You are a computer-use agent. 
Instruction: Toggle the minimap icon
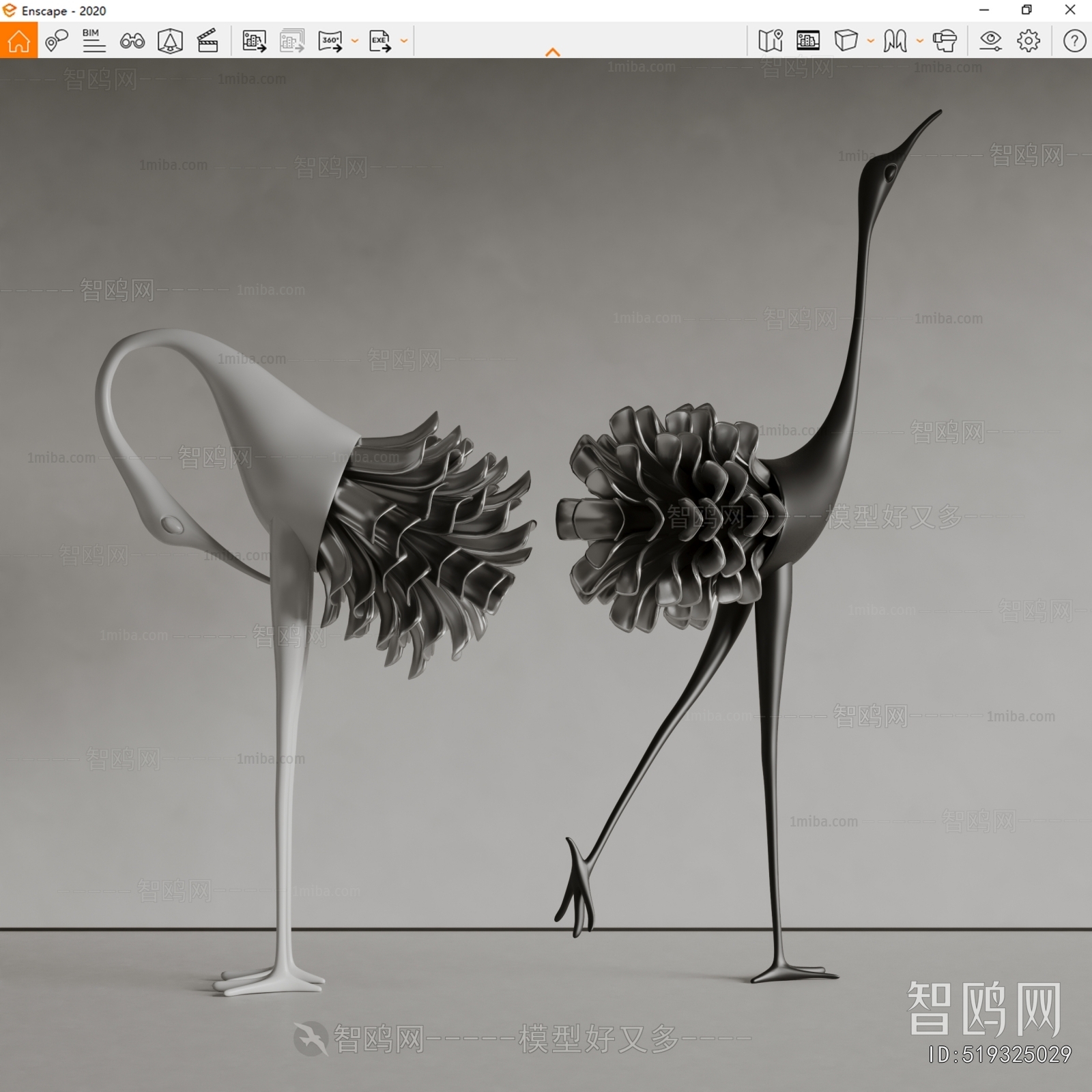[x=771, y=41]
